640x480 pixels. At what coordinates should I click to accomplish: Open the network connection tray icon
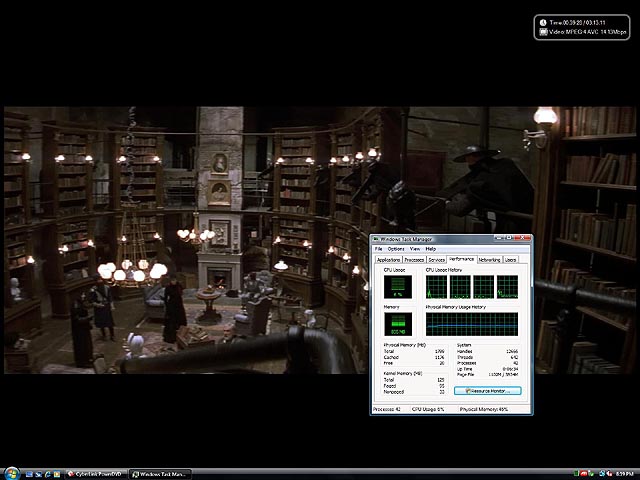pyautogui.click(x=602, y=474)
